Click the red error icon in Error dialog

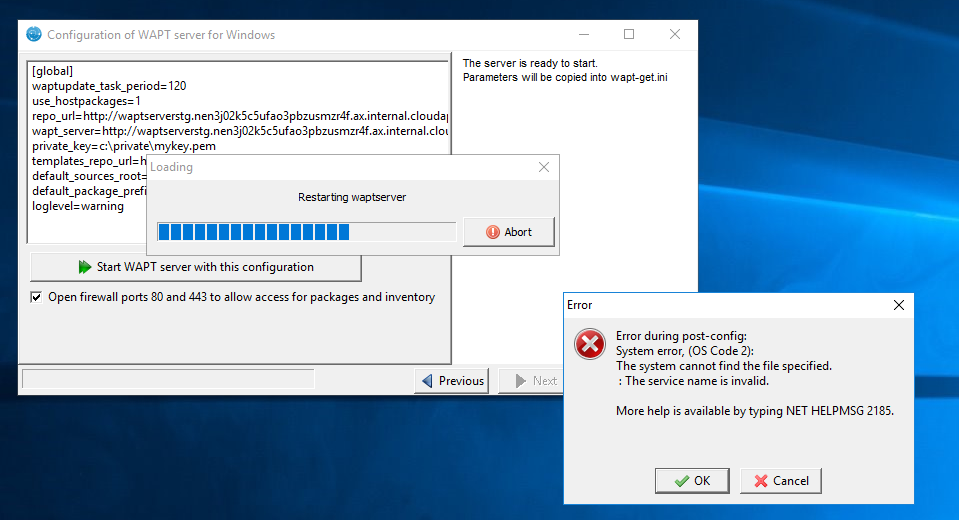589,345
